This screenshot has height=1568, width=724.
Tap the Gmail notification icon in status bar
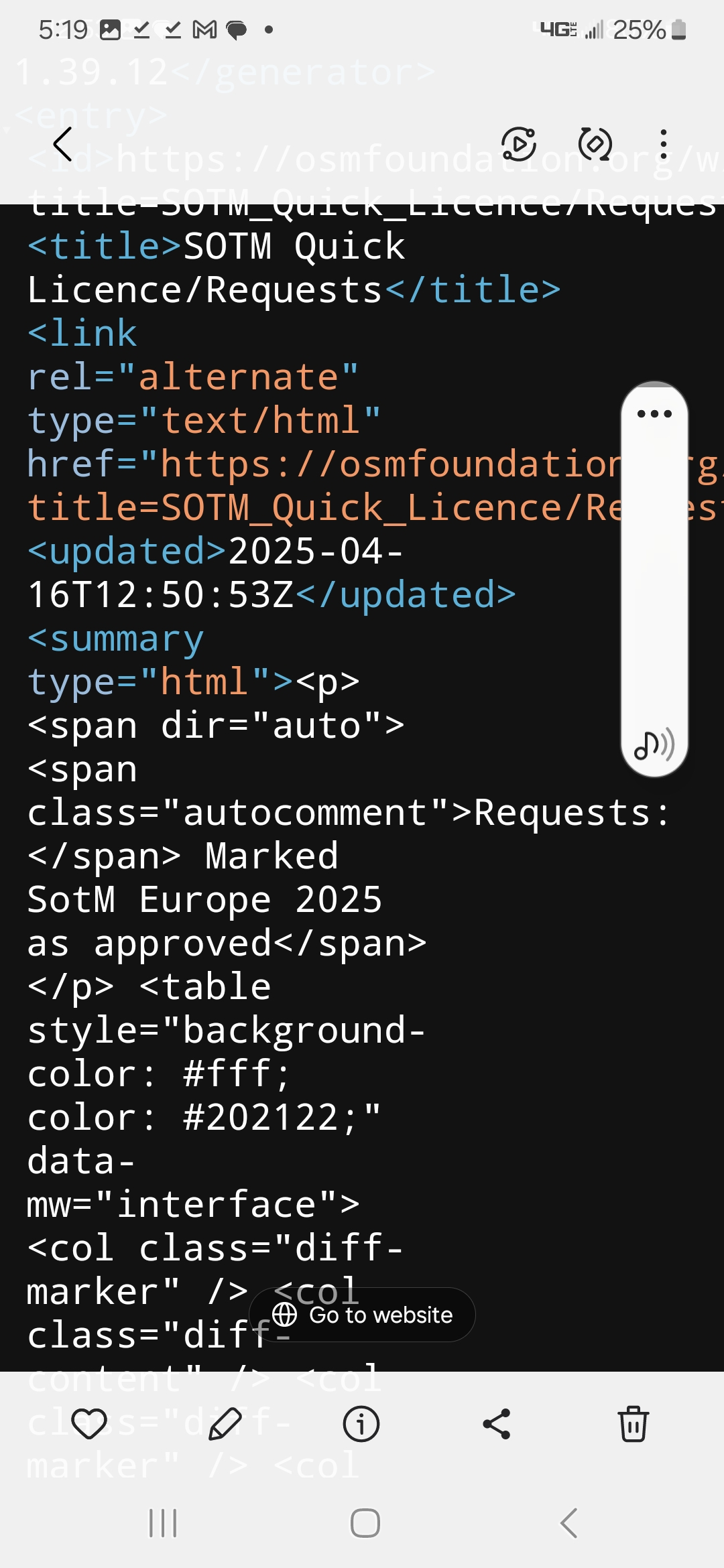[204, 29]
